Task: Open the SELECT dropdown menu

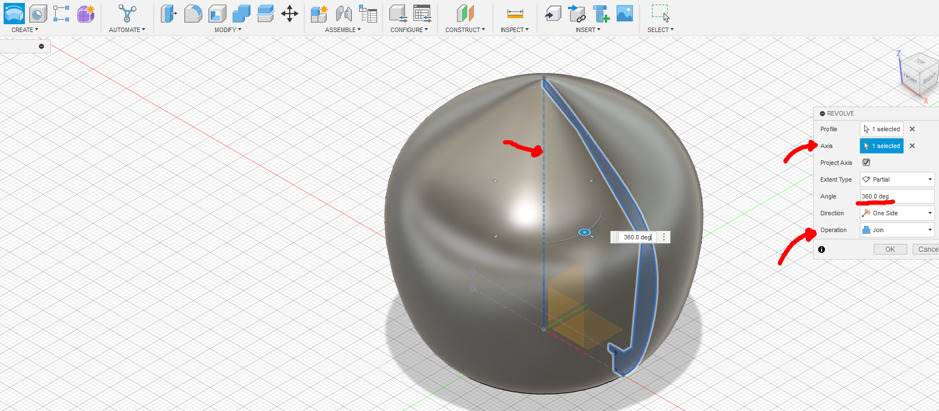Action: tap(660, 29)
